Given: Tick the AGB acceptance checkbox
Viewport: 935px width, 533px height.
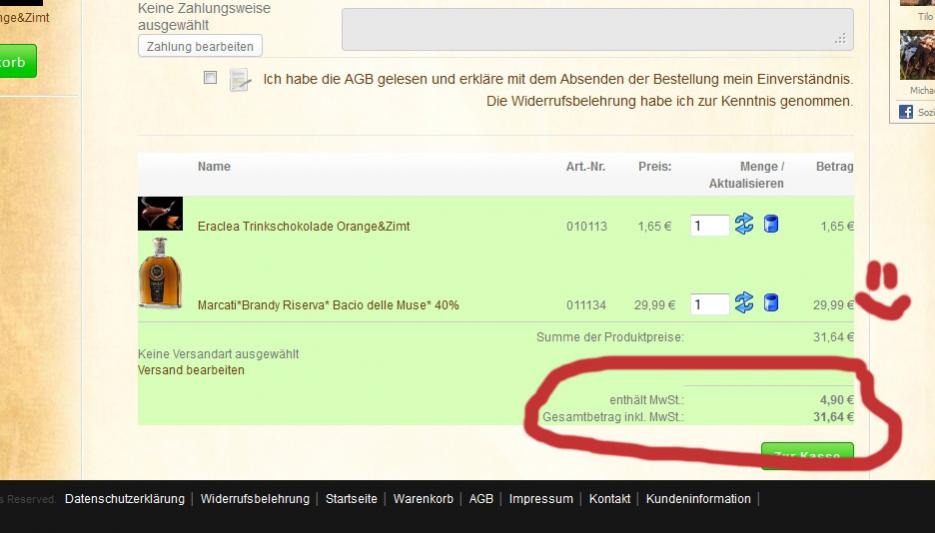Looking at the screenshot, I should click(x=210, y=78).
